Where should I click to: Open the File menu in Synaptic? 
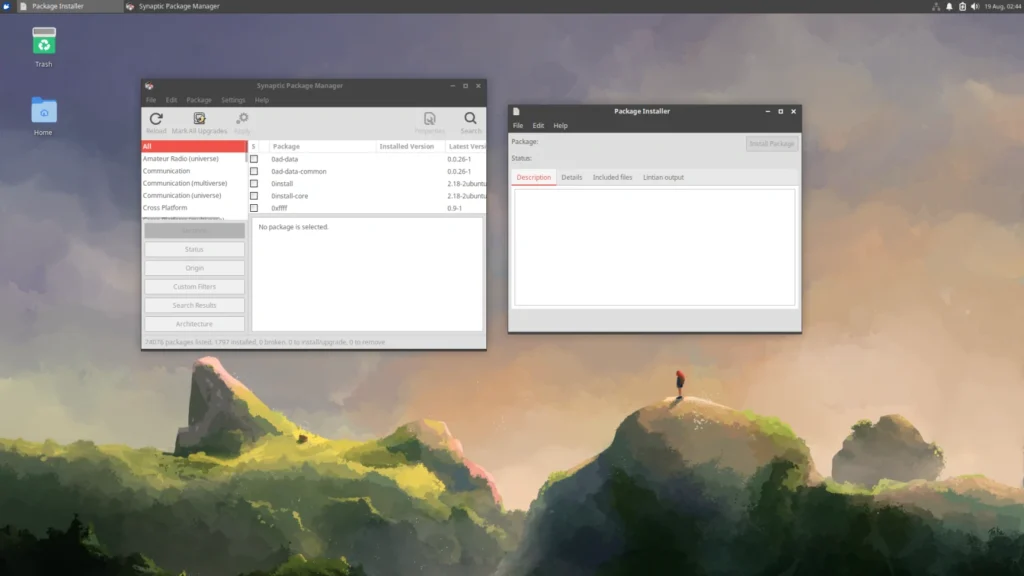coord(151,100)
